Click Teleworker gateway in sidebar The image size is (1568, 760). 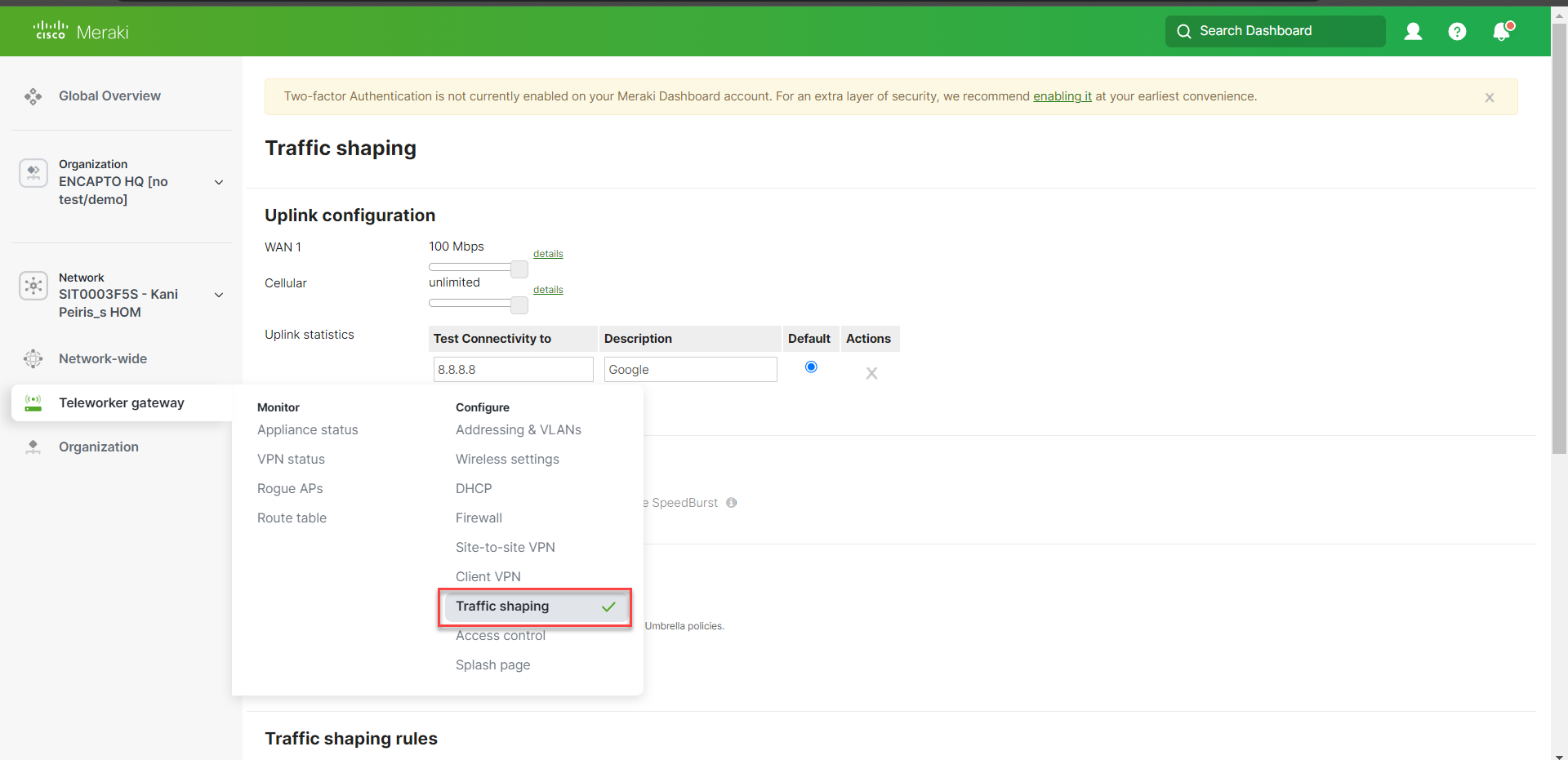coord(122,402)
